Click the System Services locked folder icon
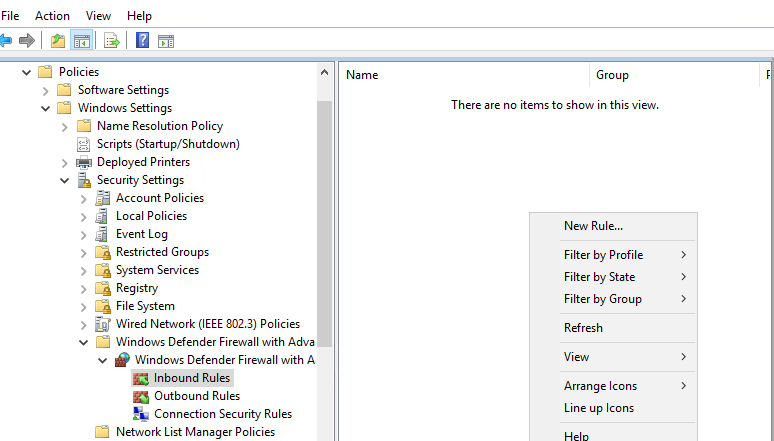 (x=103, y=270)
